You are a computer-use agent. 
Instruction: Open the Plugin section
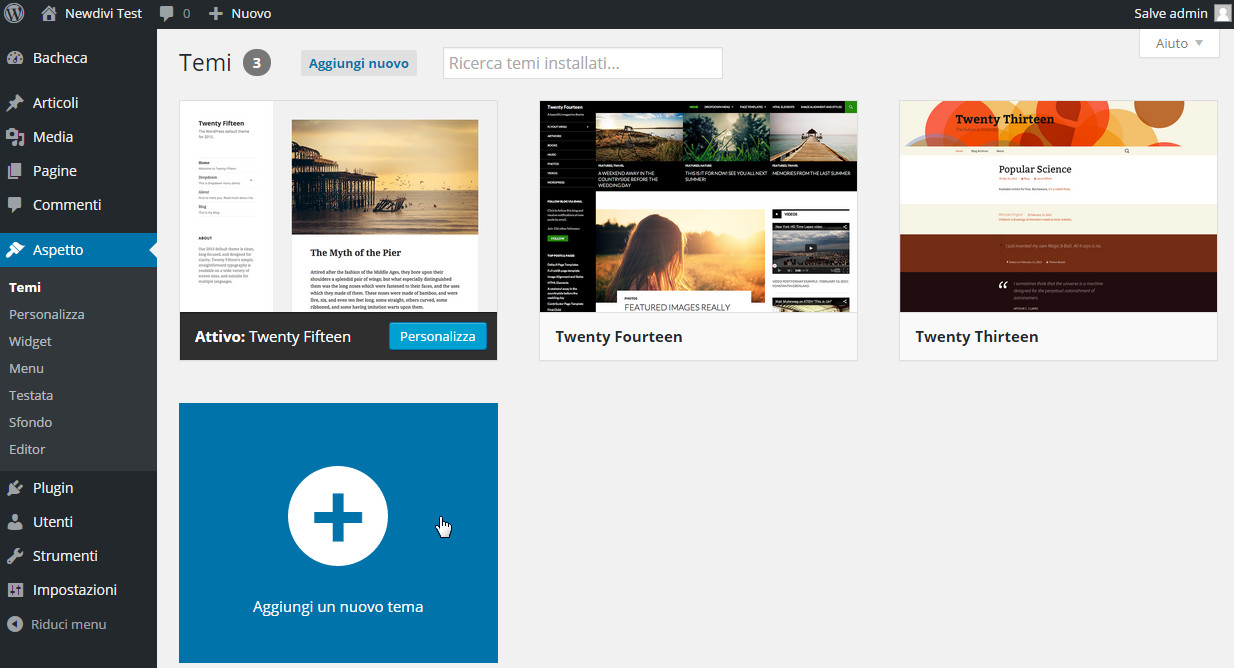point(52,488)
